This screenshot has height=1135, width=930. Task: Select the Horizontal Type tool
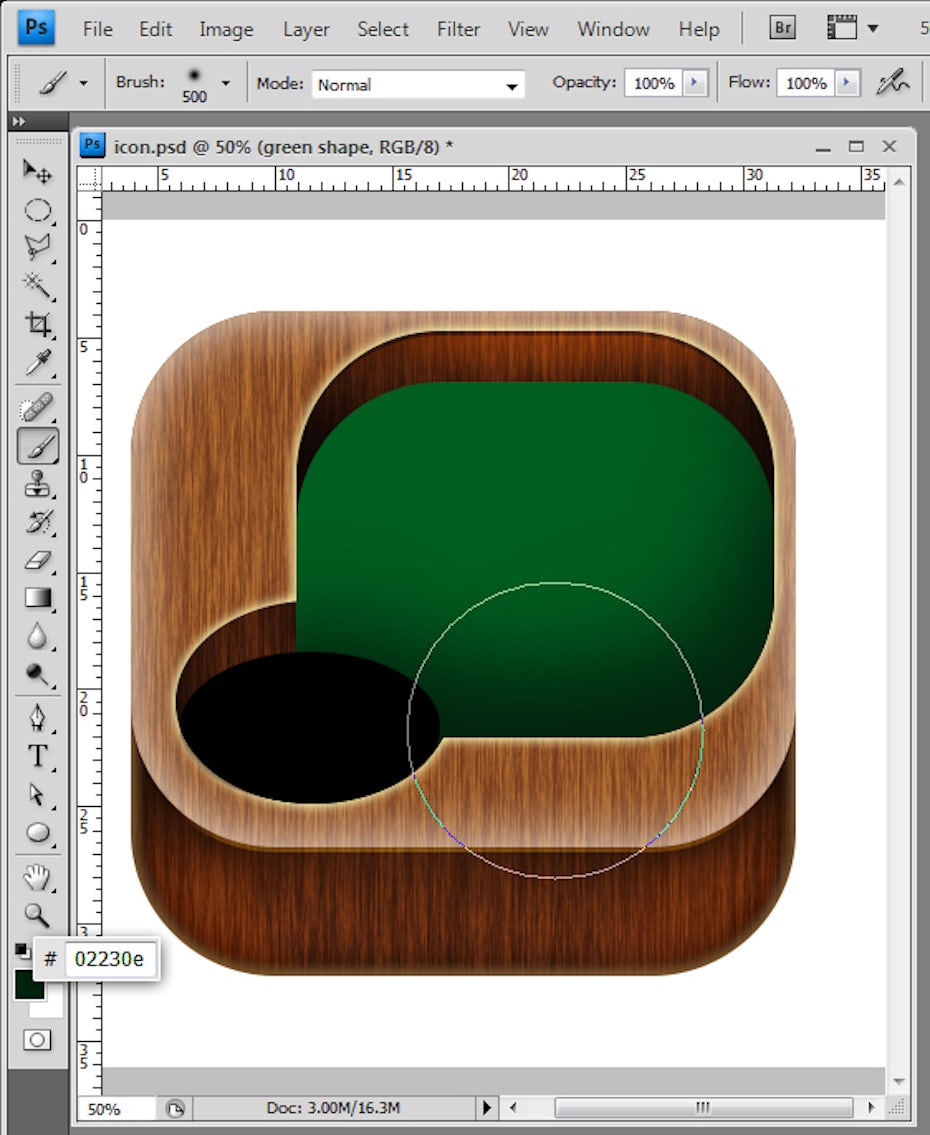click(x=37, y=756)
